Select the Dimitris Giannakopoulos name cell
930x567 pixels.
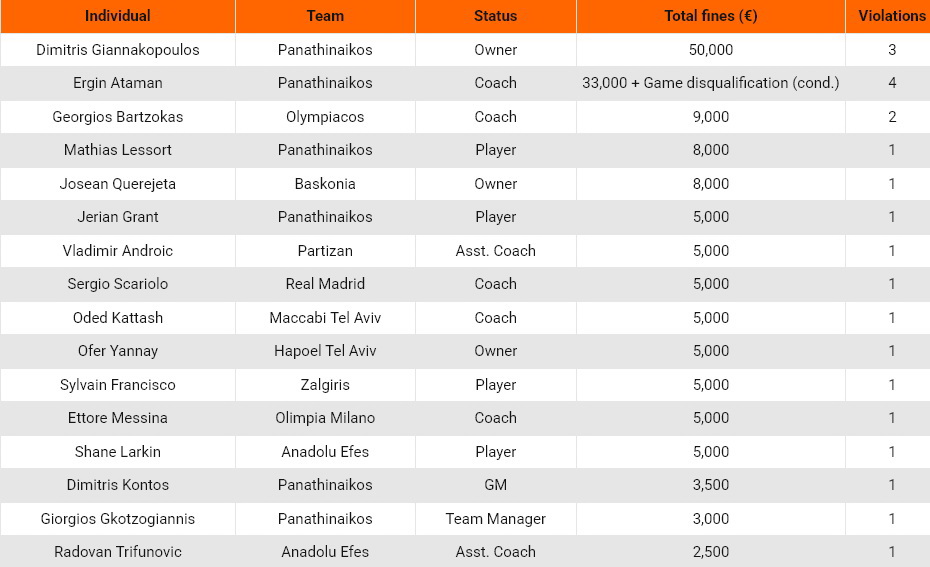point(118,50)
